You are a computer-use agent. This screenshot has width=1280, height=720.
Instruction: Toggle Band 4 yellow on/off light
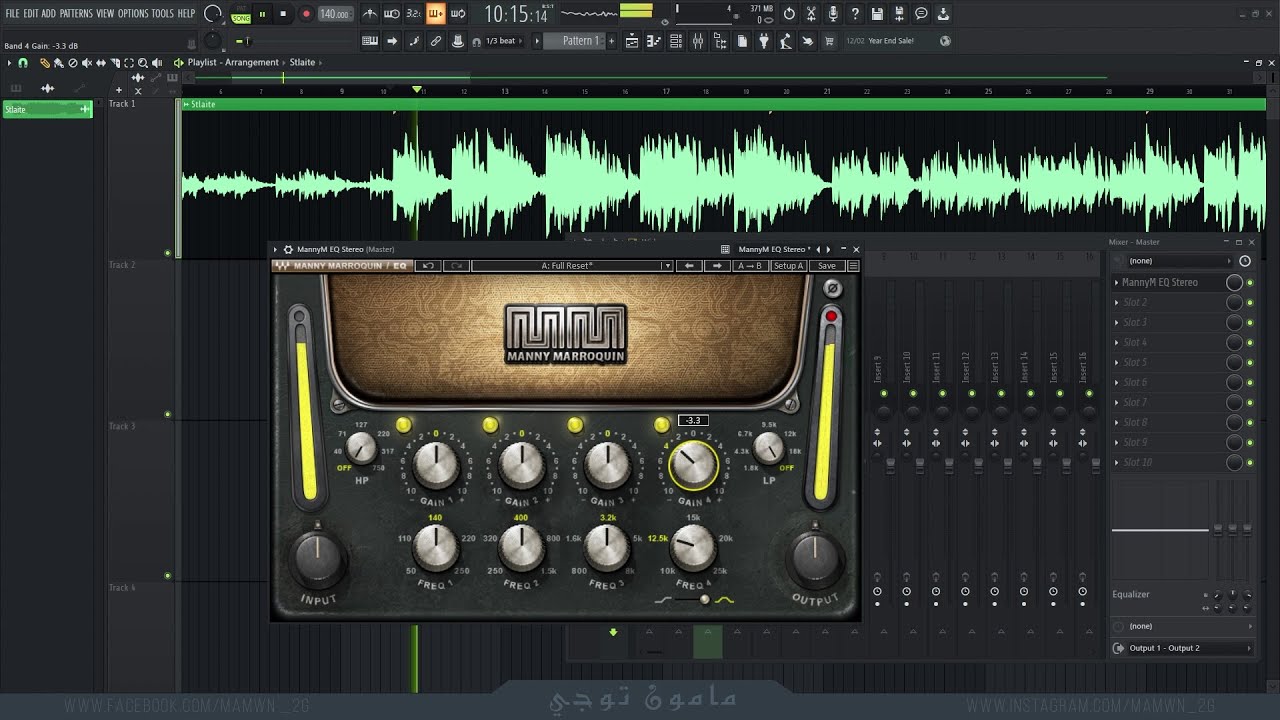[662, 425]
